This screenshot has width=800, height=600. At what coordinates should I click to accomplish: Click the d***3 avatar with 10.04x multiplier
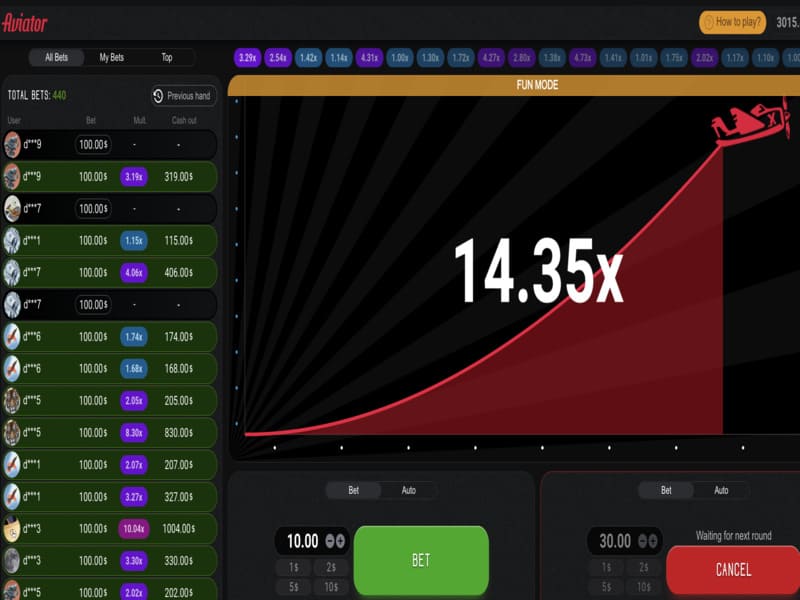(12, 528)
